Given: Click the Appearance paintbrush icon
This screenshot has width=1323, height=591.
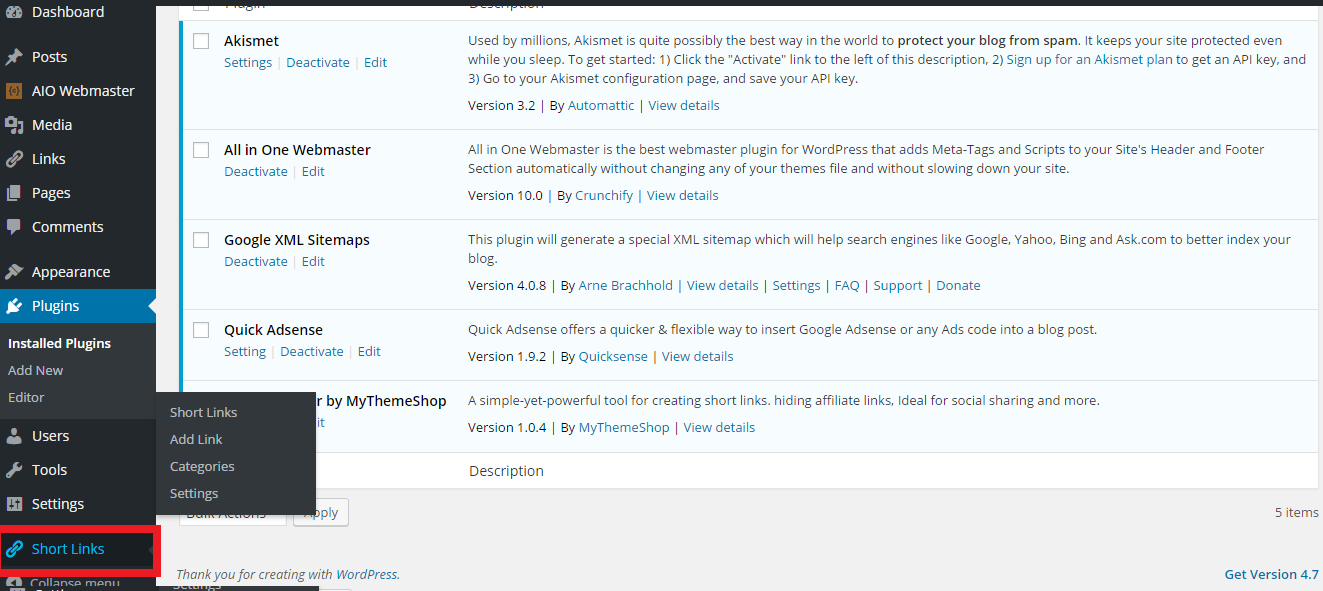Looking at the screenshot, I should (x=14, y=272).
